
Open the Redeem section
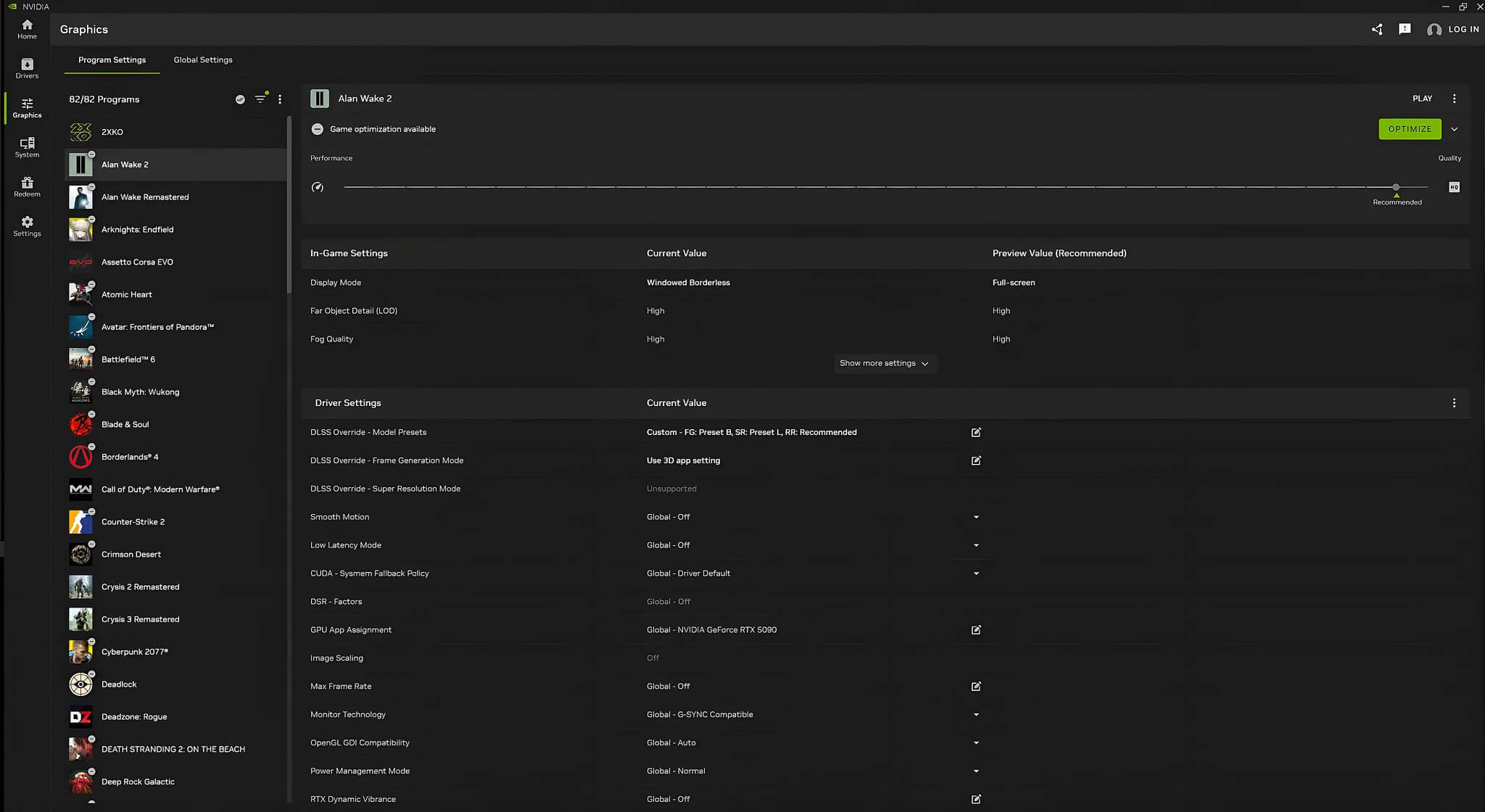(x=27, y=187)
